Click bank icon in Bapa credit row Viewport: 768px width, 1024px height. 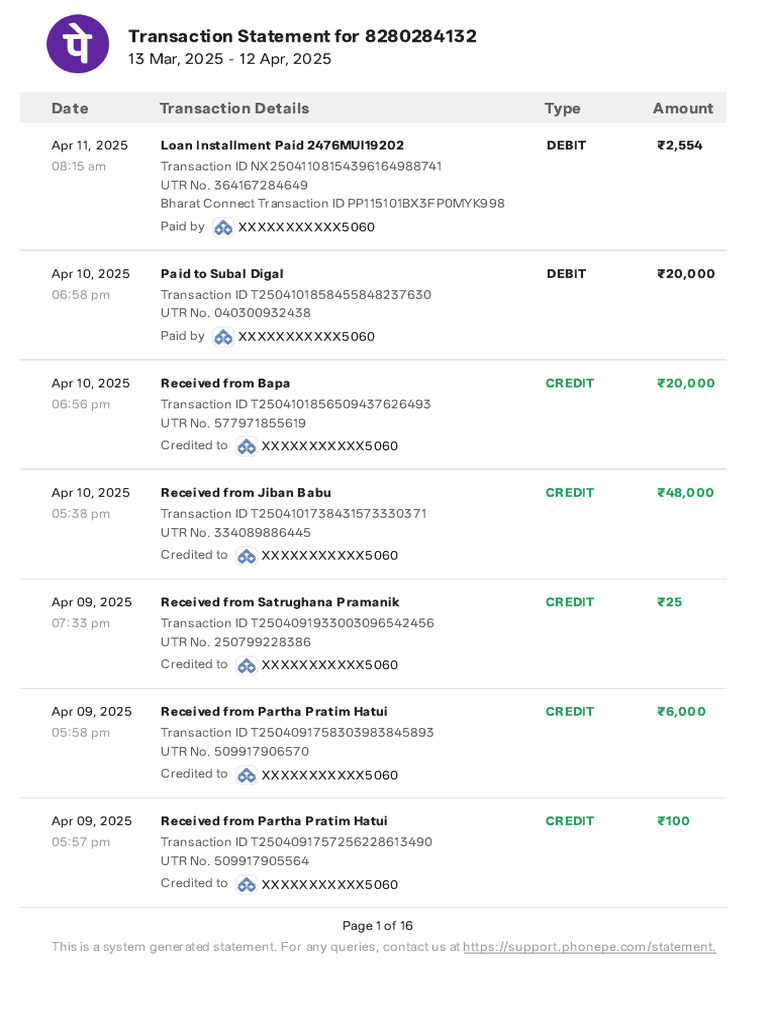click(246, 446)
